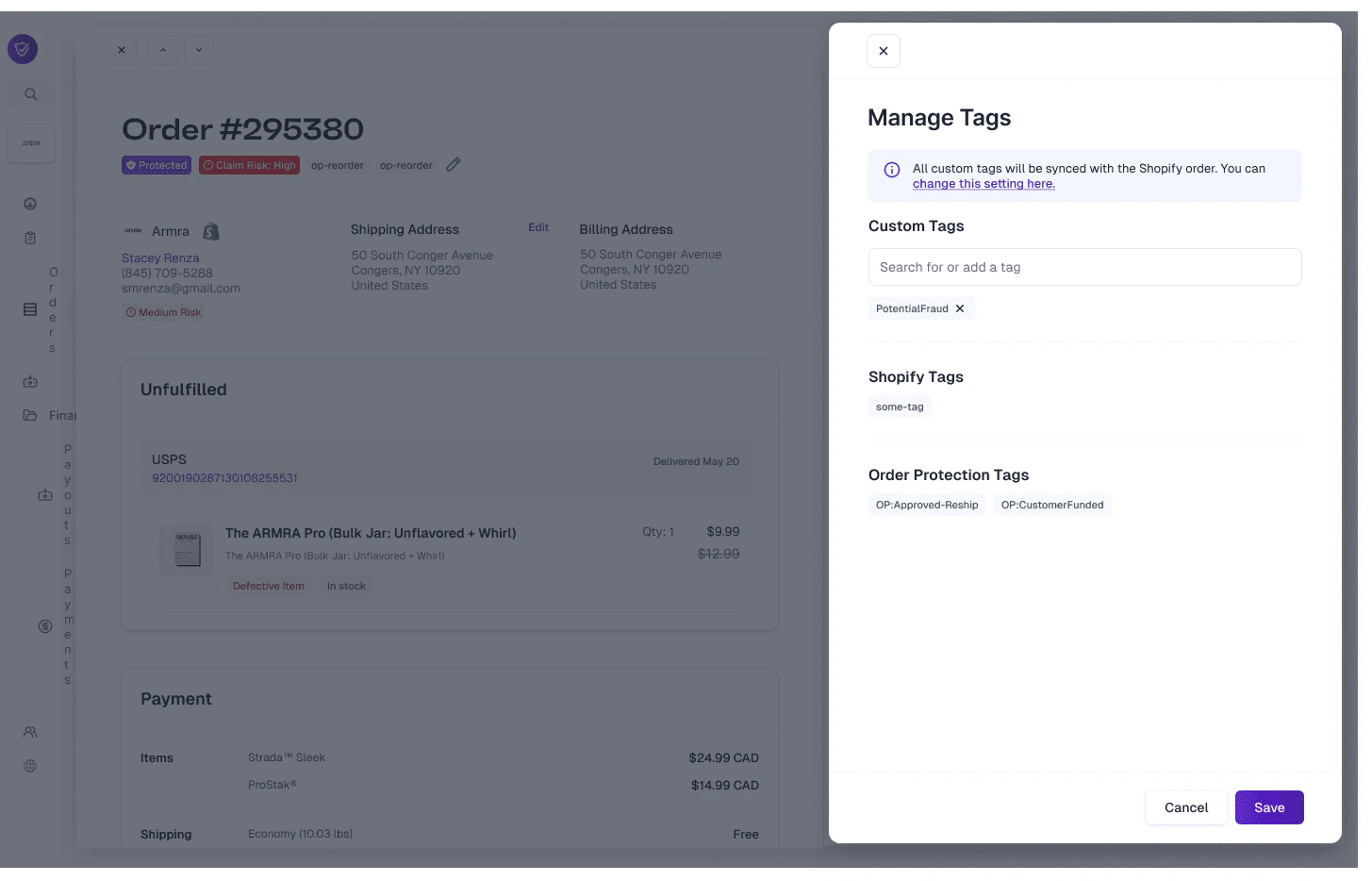The image size is (1372, 881).
Task: Click the up chevron to view previous order
Action: point(162,49)
